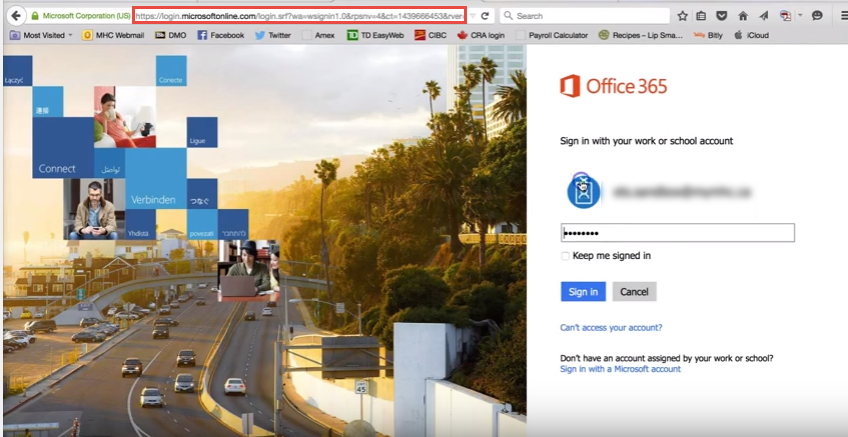Click photo of woman drinking from mug
The image size is (848, 437).
(125, 117)
